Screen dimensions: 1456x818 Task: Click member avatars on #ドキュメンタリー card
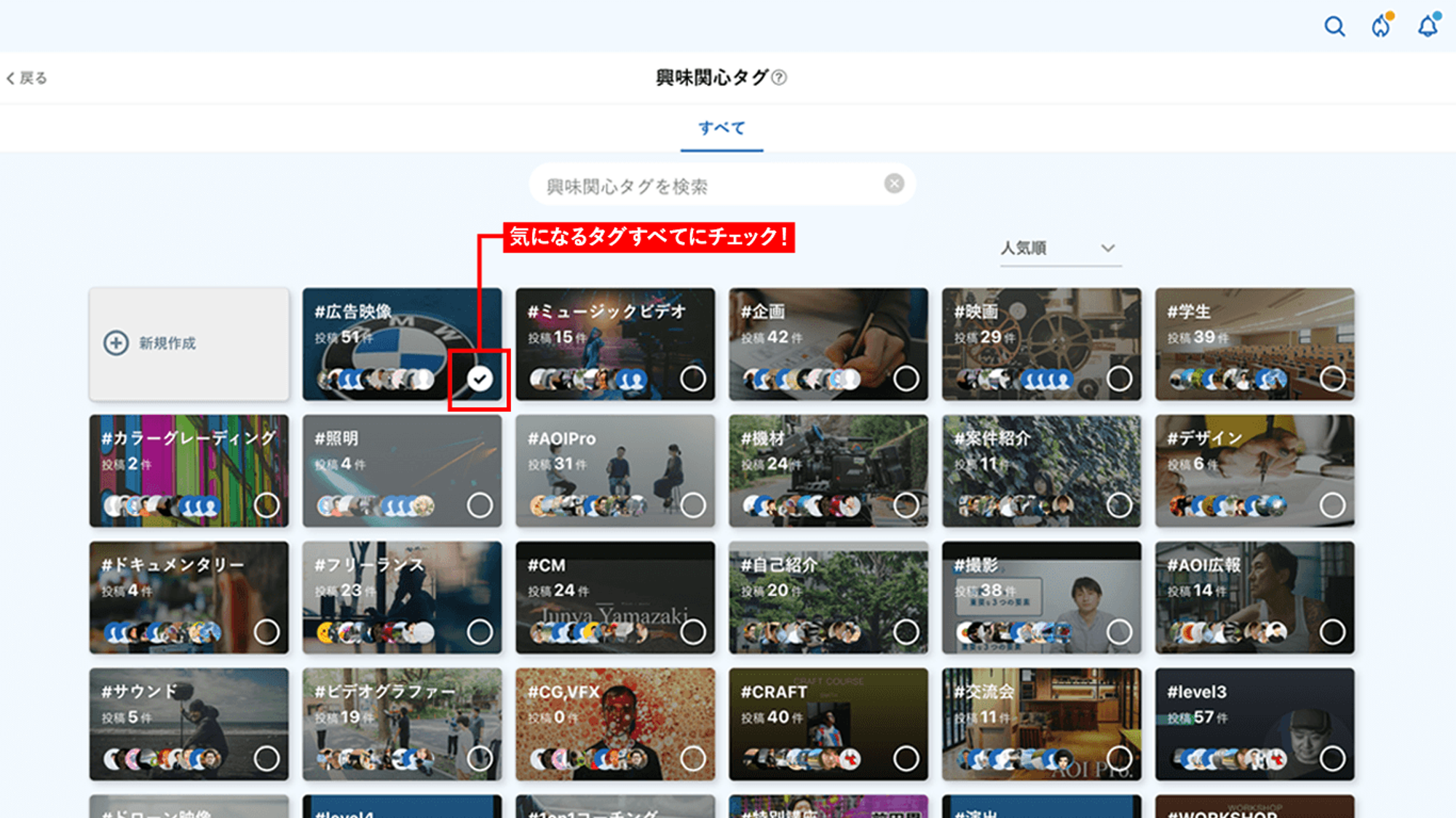(162, 632)
